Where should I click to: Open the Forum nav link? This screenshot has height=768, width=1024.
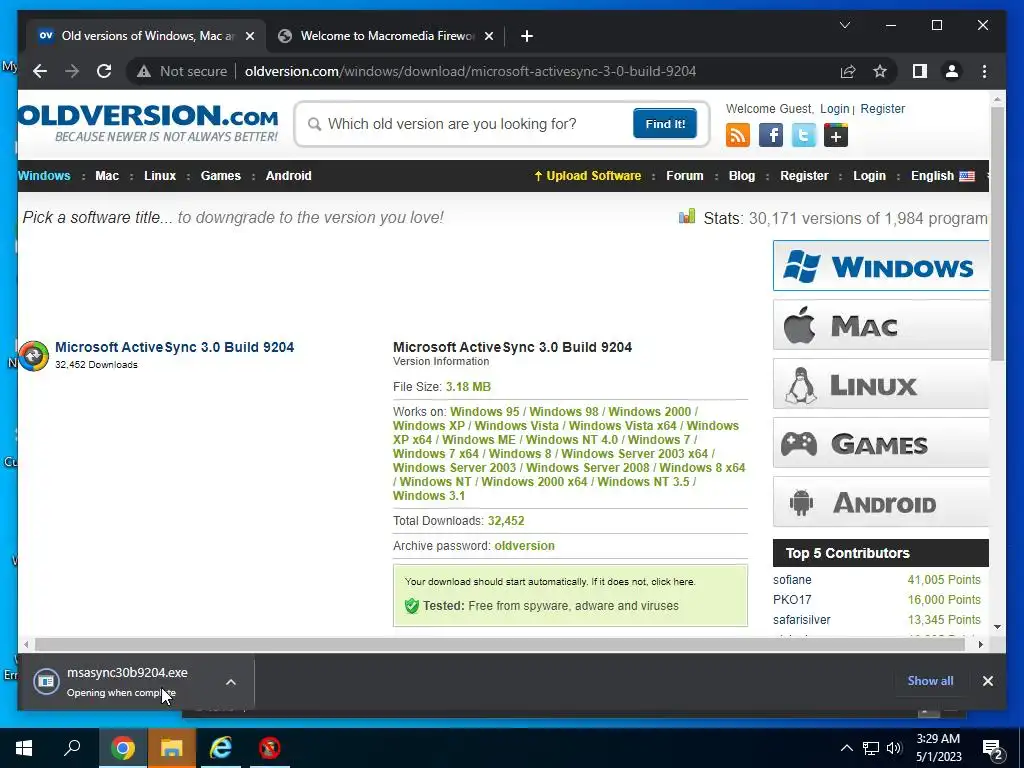pyautogui.click(x=684, y=176)
